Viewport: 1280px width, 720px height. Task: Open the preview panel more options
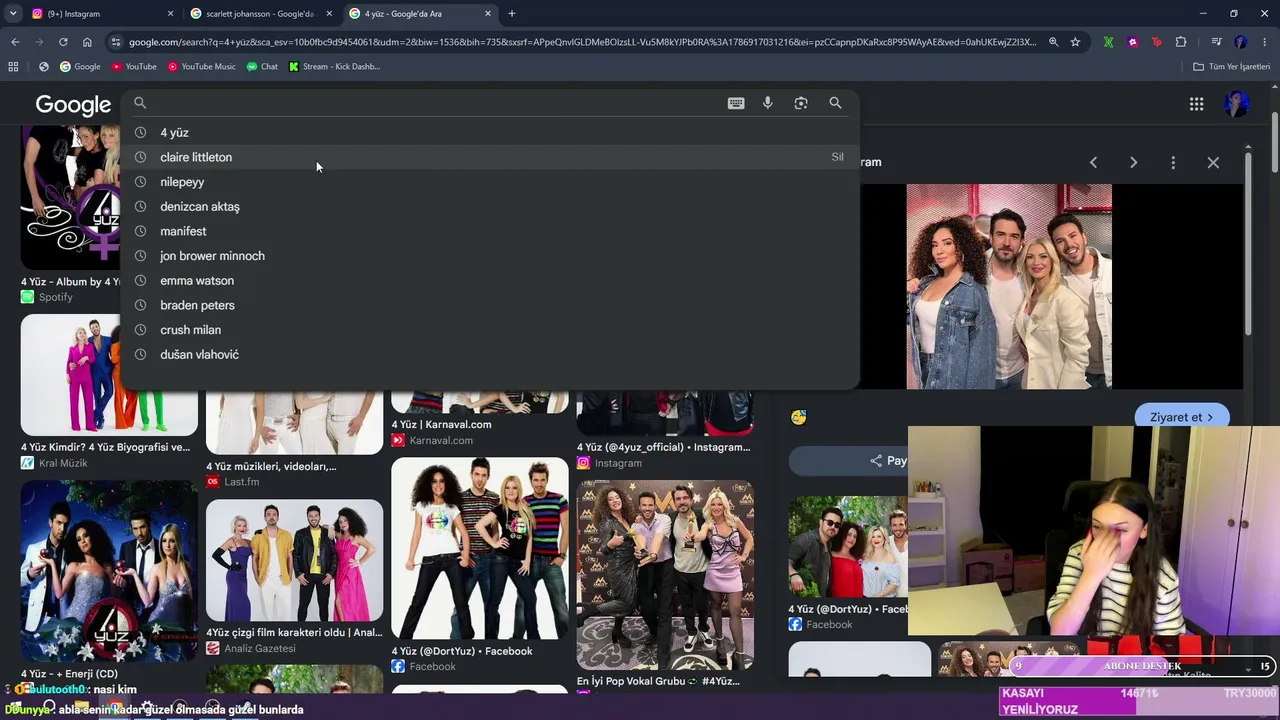1173,162
